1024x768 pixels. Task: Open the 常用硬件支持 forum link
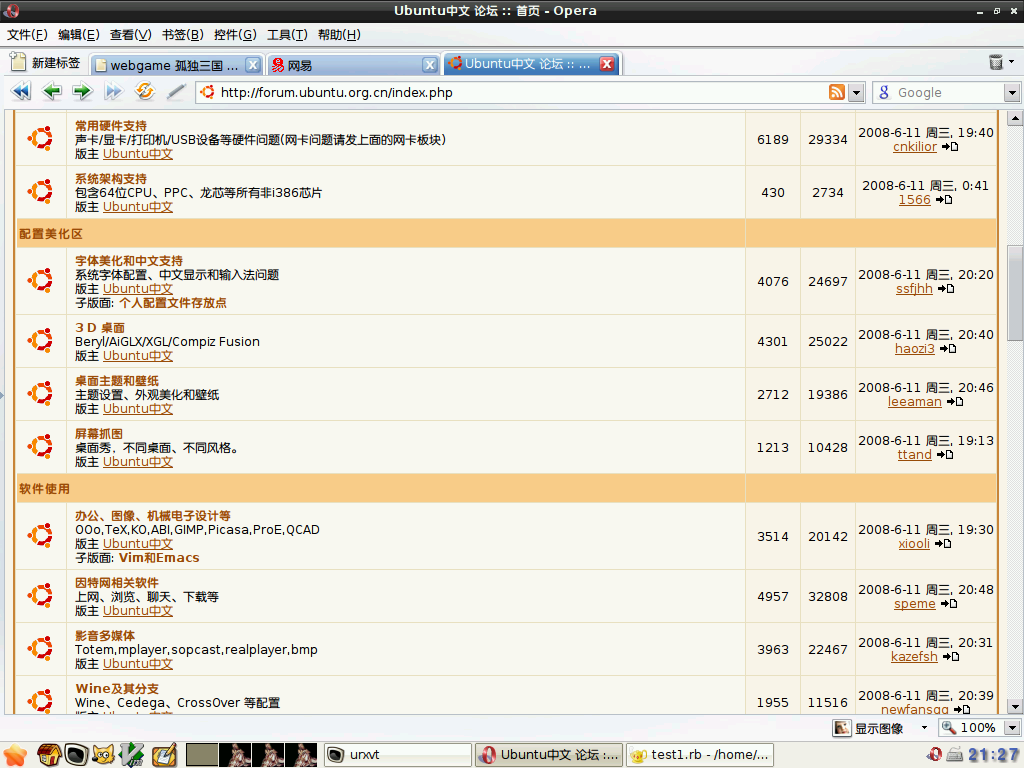(111, 125)
